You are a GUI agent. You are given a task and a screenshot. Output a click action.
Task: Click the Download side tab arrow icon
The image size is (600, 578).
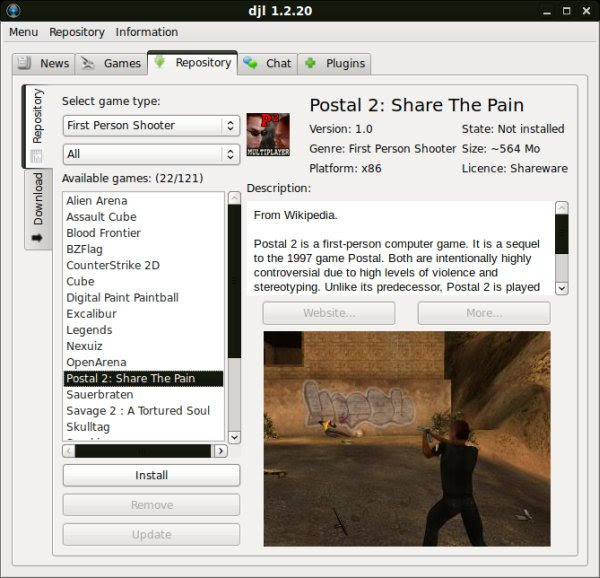pyautogui.click(x=37, y=238)
